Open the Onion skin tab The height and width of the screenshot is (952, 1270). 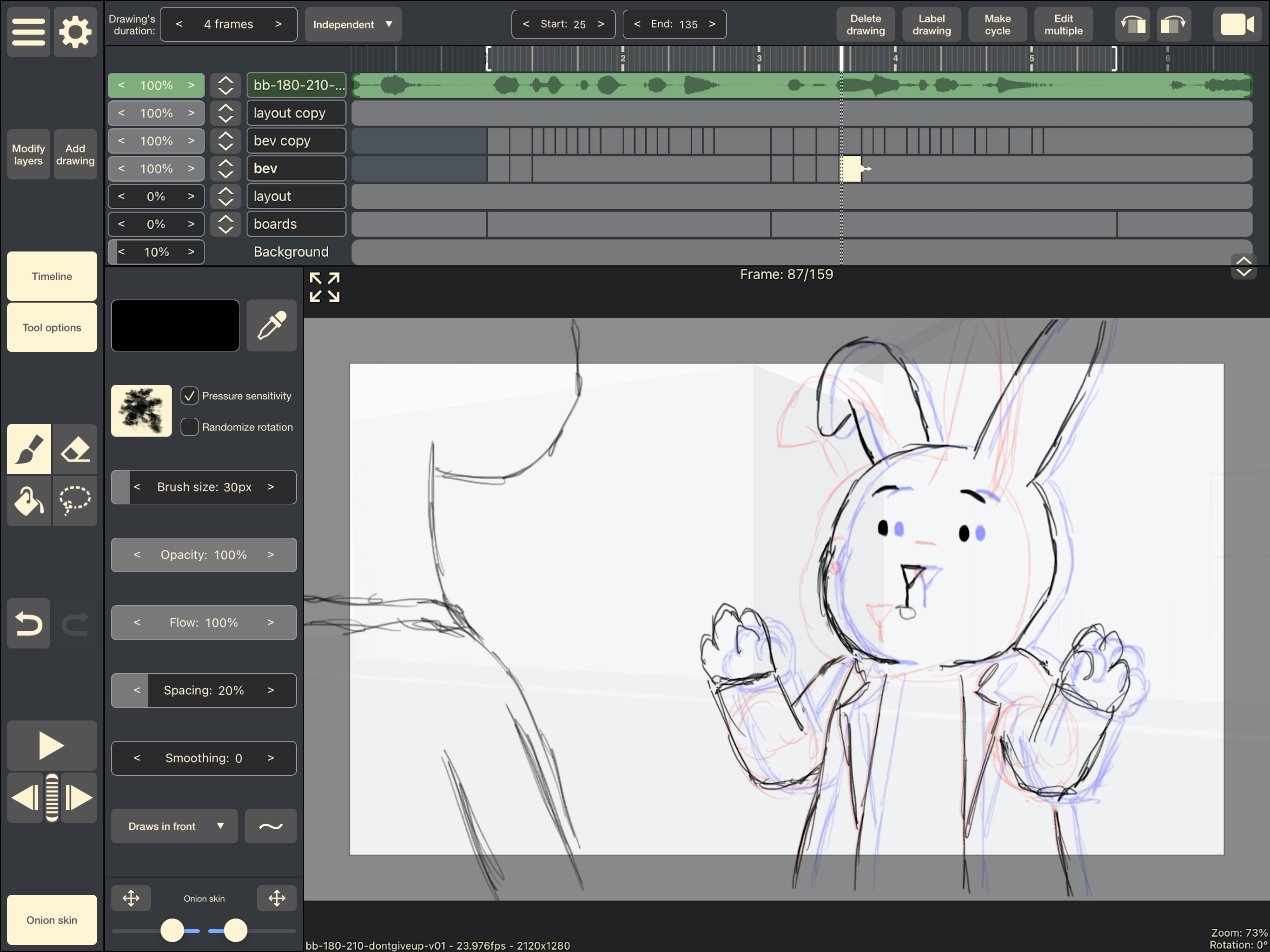52,920
